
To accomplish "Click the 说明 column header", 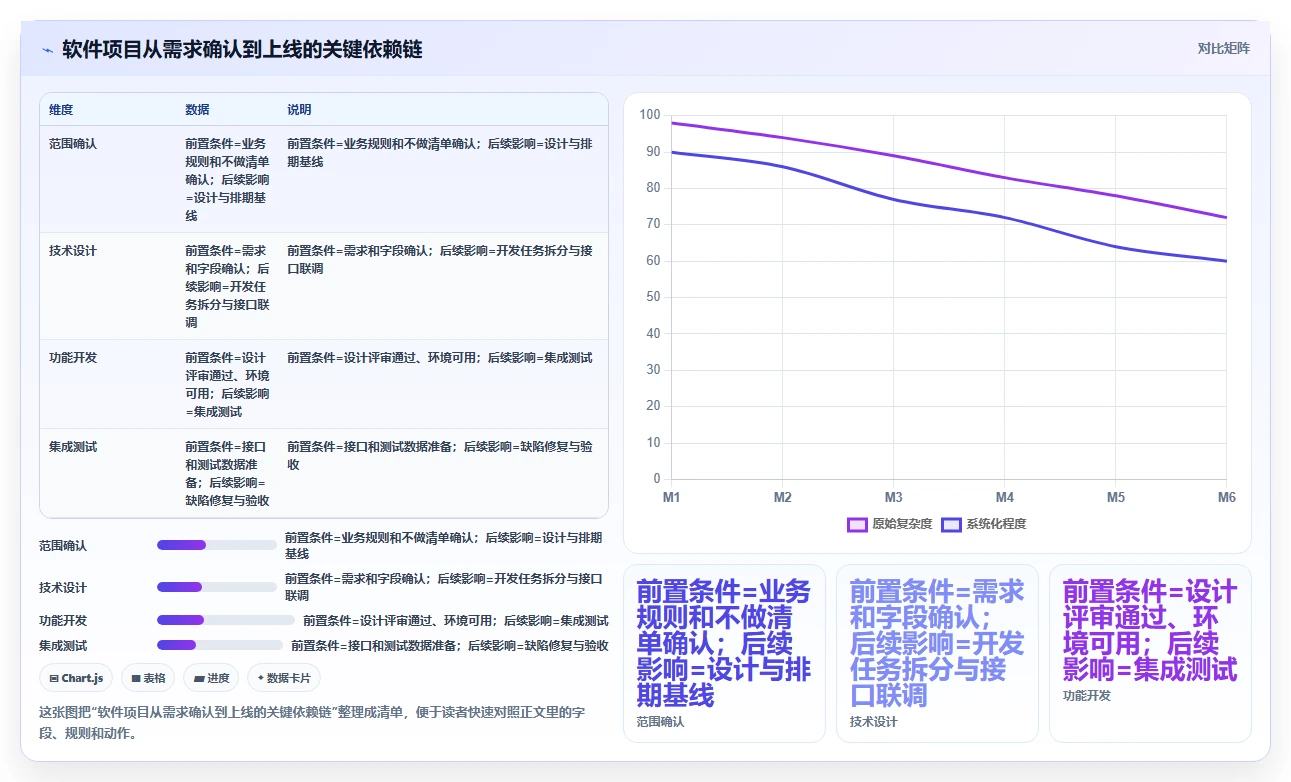I will (x=299, y=110).
